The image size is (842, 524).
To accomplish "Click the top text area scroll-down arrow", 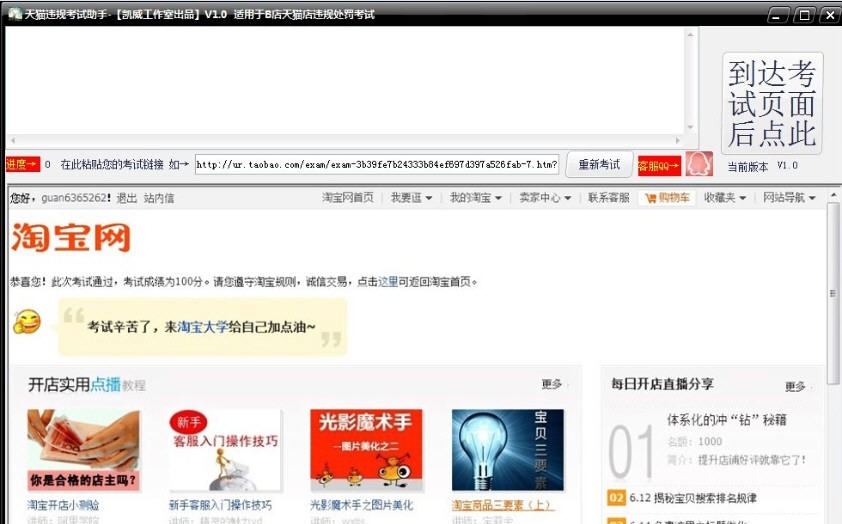I will pyautogui.click(x=691, y=127).
